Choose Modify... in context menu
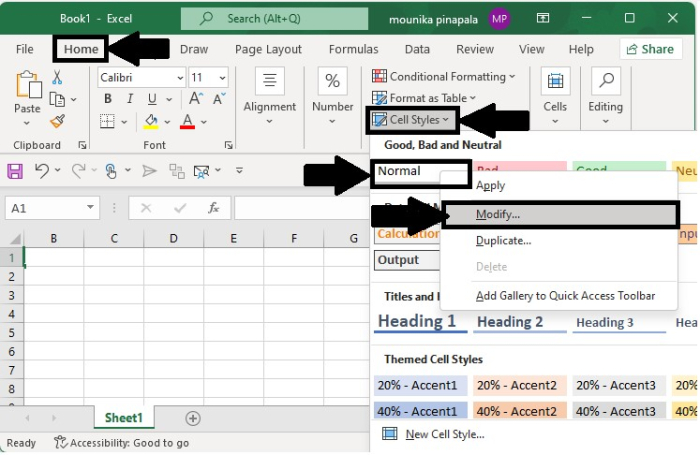700x455 pixels. pyautogui.click(x=560, y=215)
